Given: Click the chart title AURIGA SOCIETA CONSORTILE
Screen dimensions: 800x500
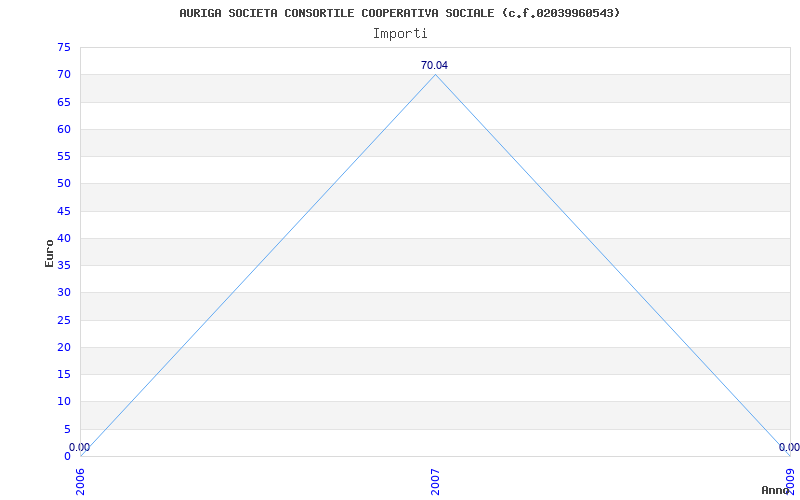Looking at the screenshot, I should (399, 13).
